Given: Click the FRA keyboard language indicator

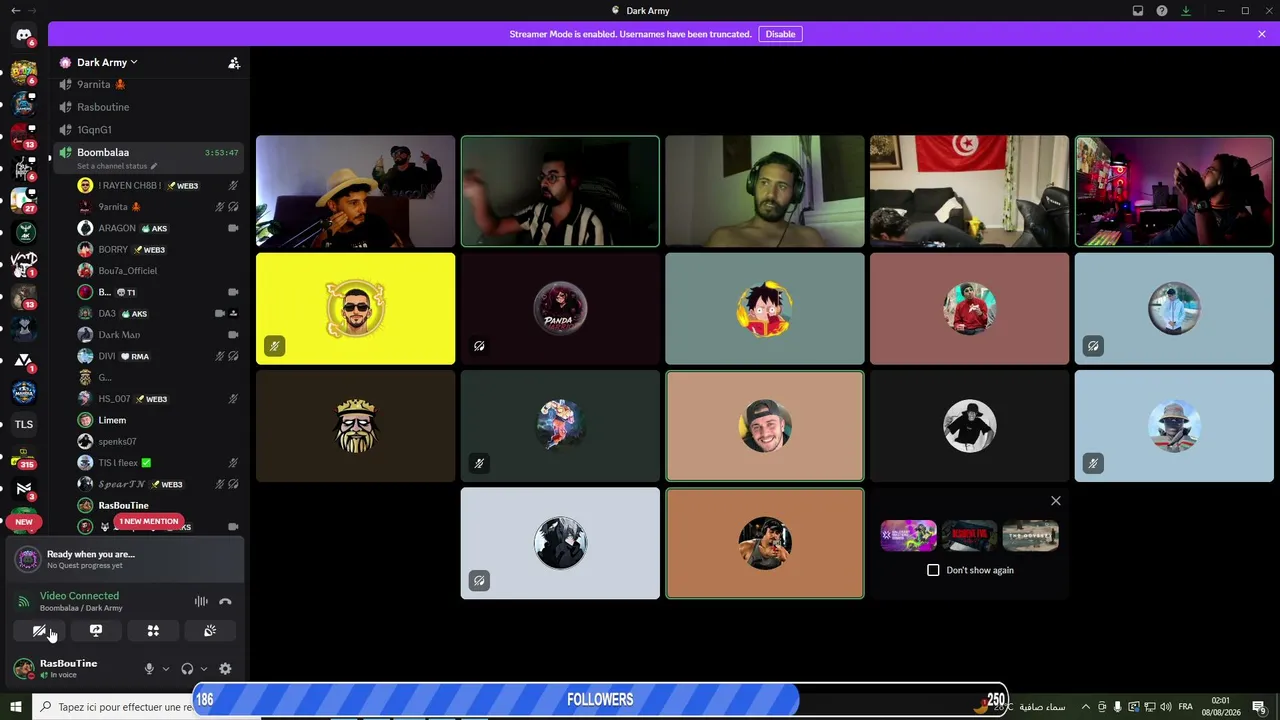Looking at the screenshot, I should tap(1185, 707).
